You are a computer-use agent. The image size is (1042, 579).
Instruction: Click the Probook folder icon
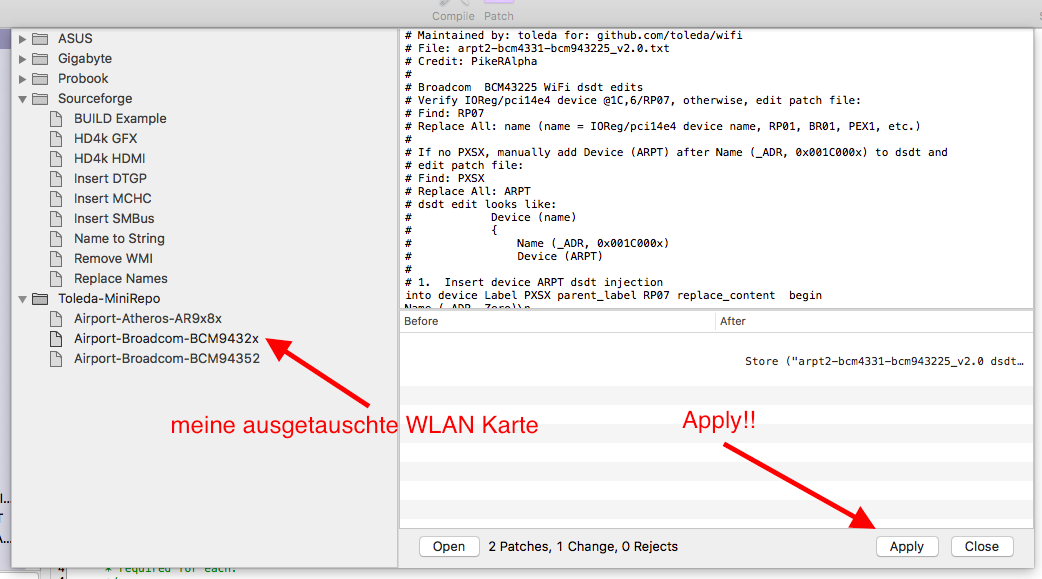click(x=41, y=78)
